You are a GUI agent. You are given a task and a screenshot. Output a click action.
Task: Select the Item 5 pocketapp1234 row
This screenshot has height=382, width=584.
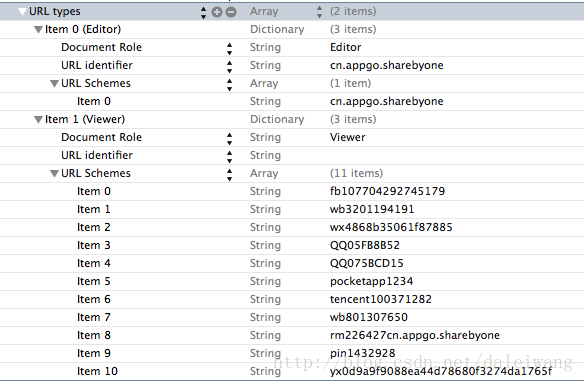pos(292,281)
